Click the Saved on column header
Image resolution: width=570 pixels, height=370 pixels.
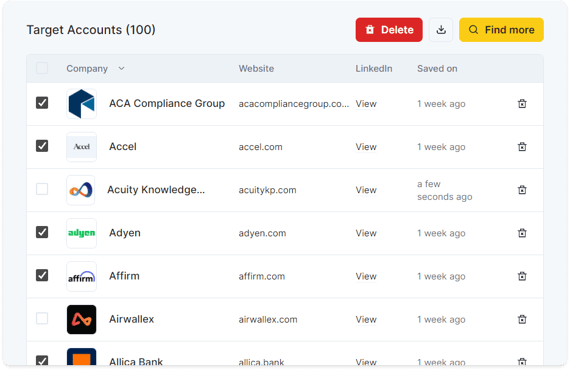pyautogui.click(x=437, y=69)
